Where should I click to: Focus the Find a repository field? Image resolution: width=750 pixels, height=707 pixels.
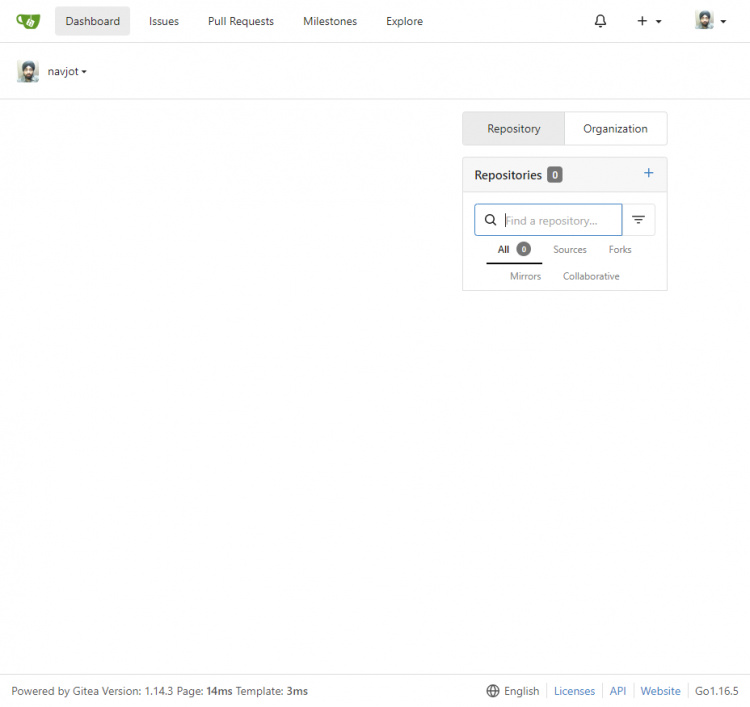point(560,220)
